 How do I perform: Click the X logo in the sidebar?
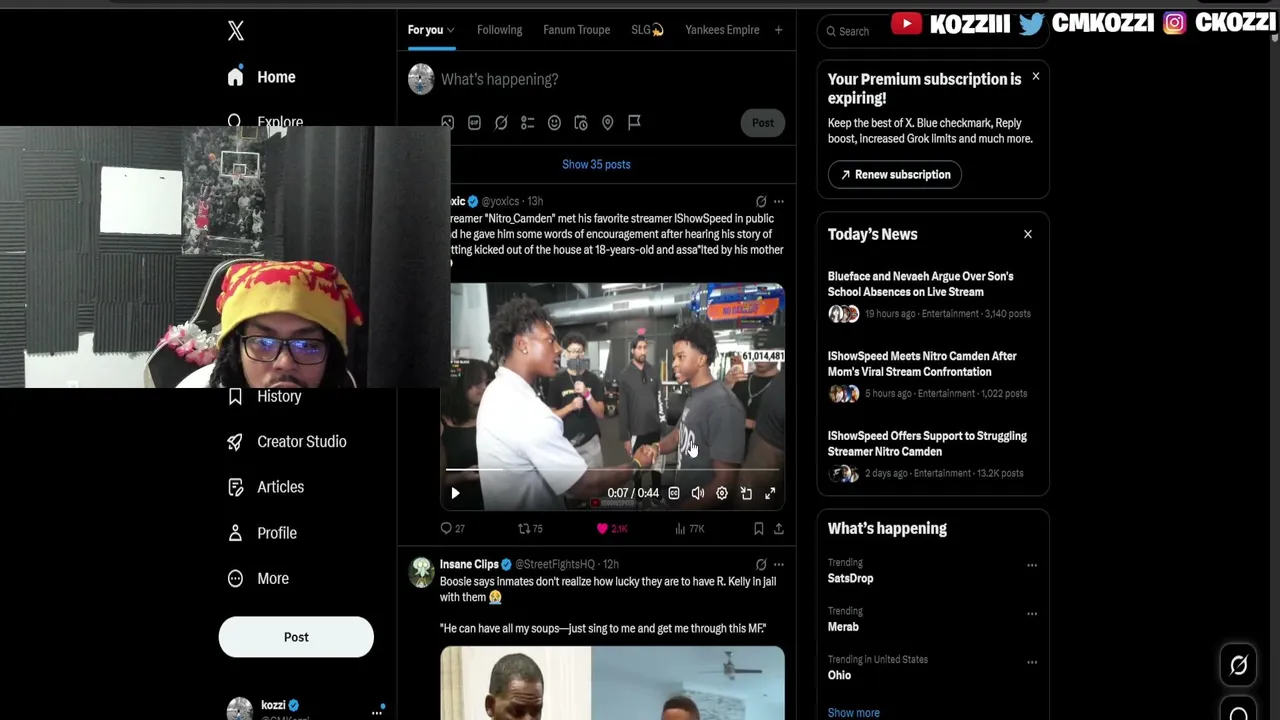click(x=236, y=31)
